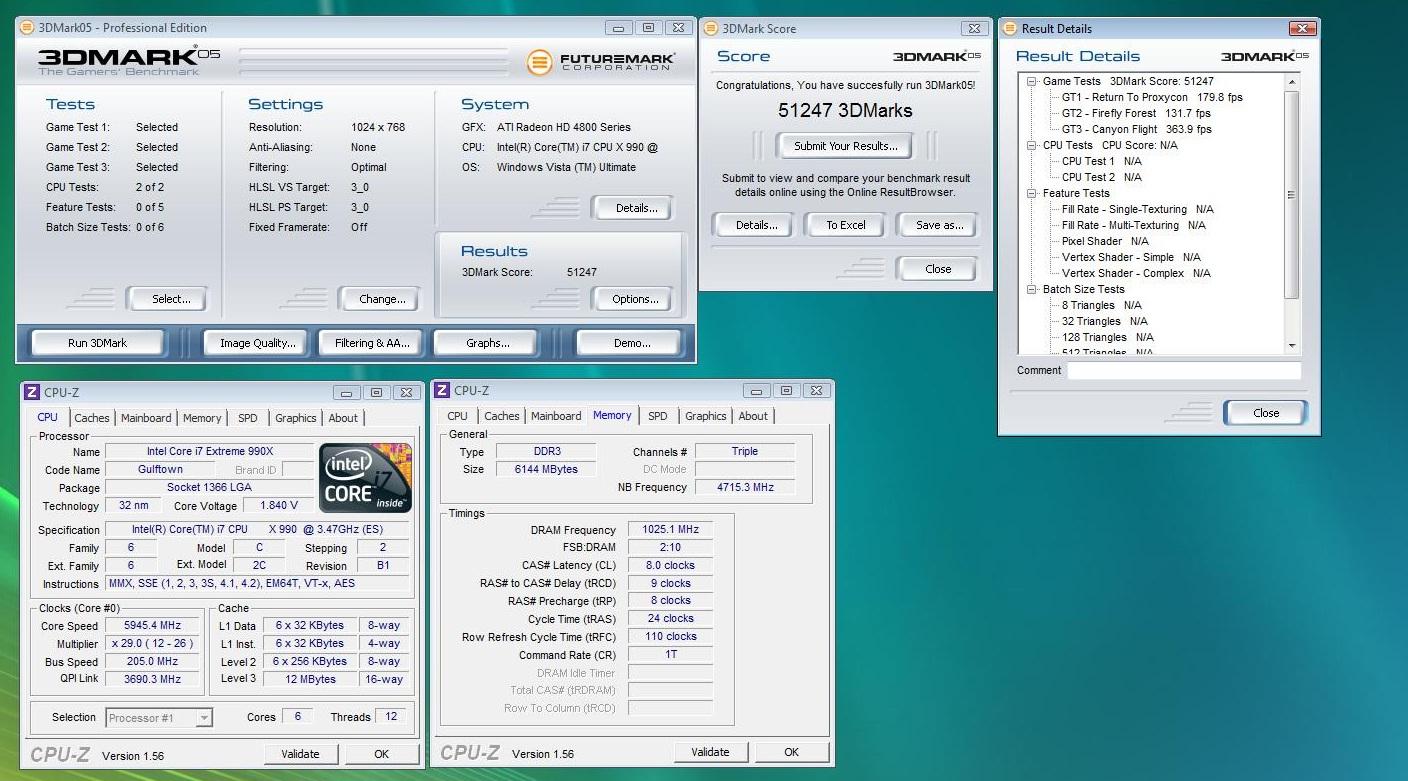Image resolution: width=1408 pixels, height=781 pixels.
Task: Click the CPU-Z title icon in the Memory window
Action: click(x=442, y=391)
